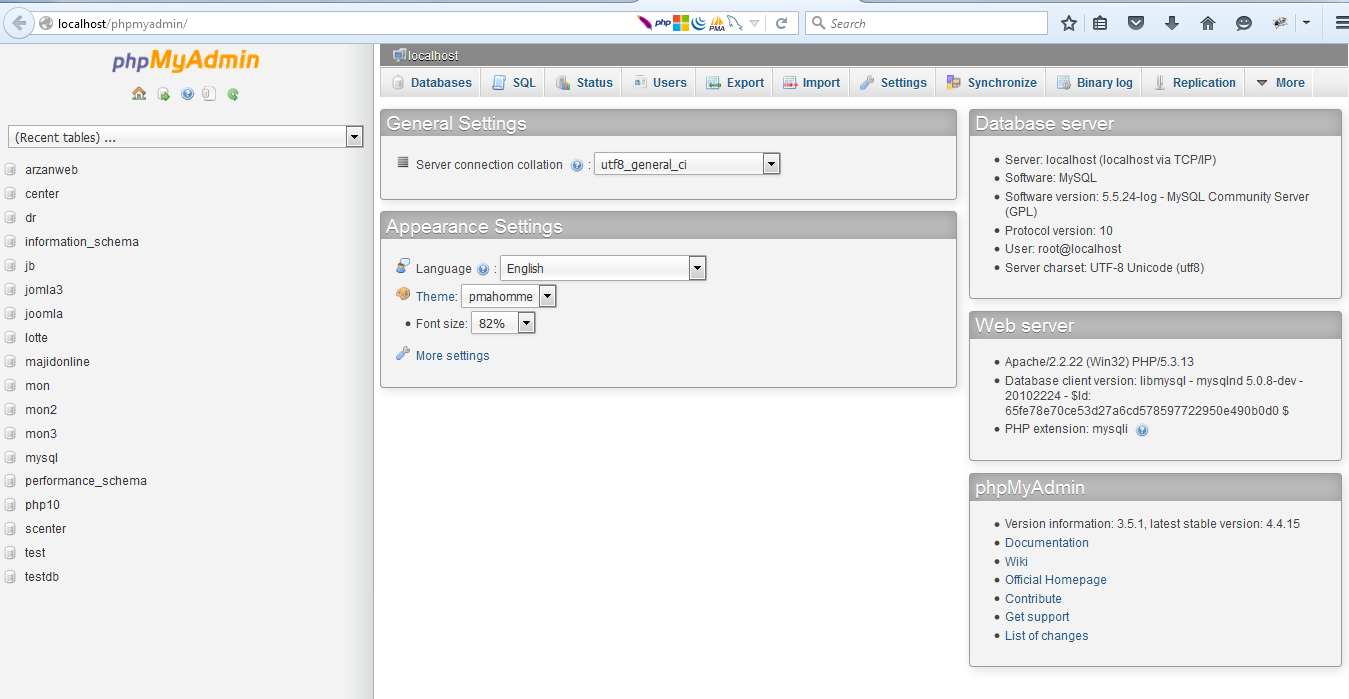
Task: Go to the Export tab
Action: (735, 83)
